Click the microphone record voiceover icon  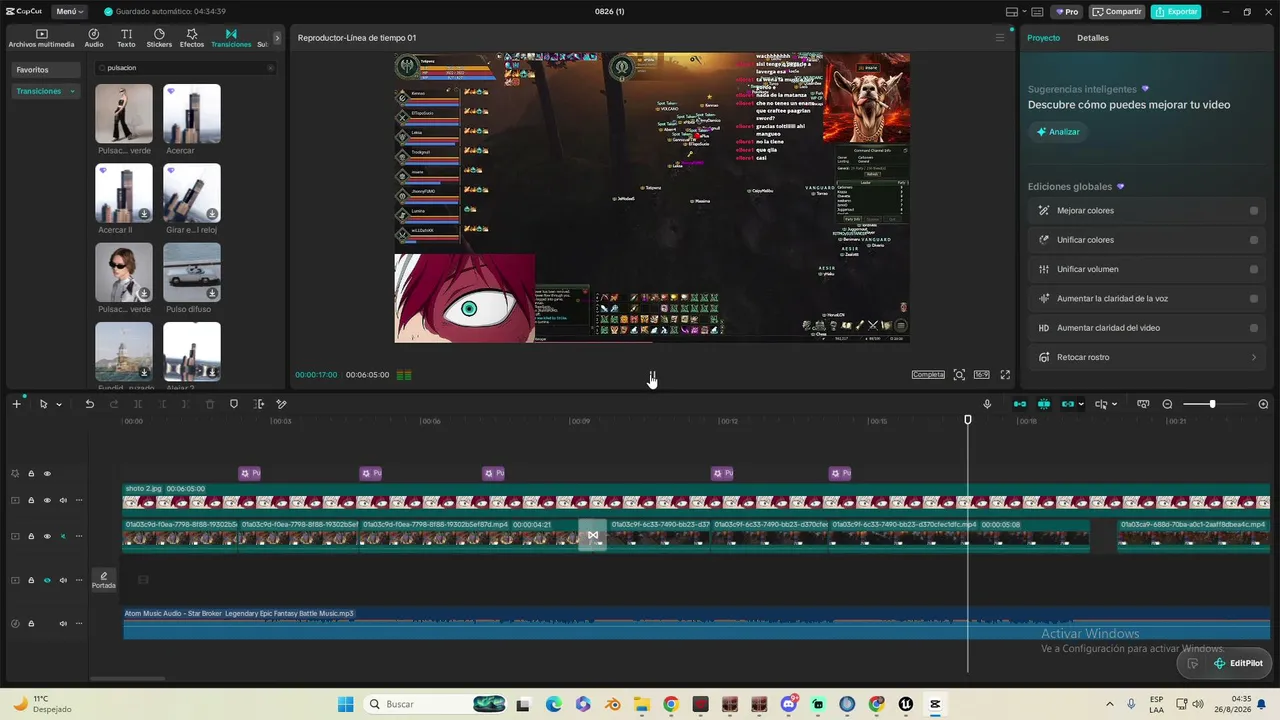point(987,404)
